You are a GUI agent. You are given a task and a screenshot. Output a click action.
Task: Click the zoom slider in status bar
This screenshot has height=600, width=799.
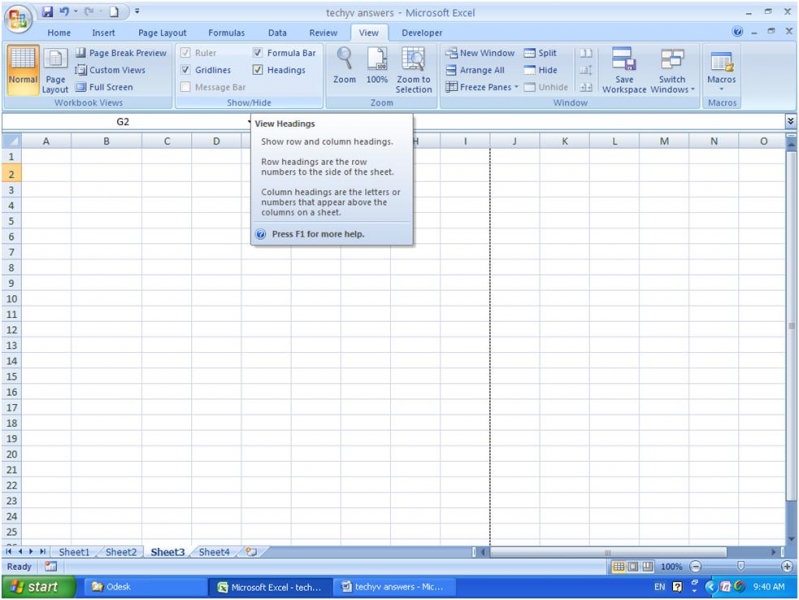click(741, 567)
